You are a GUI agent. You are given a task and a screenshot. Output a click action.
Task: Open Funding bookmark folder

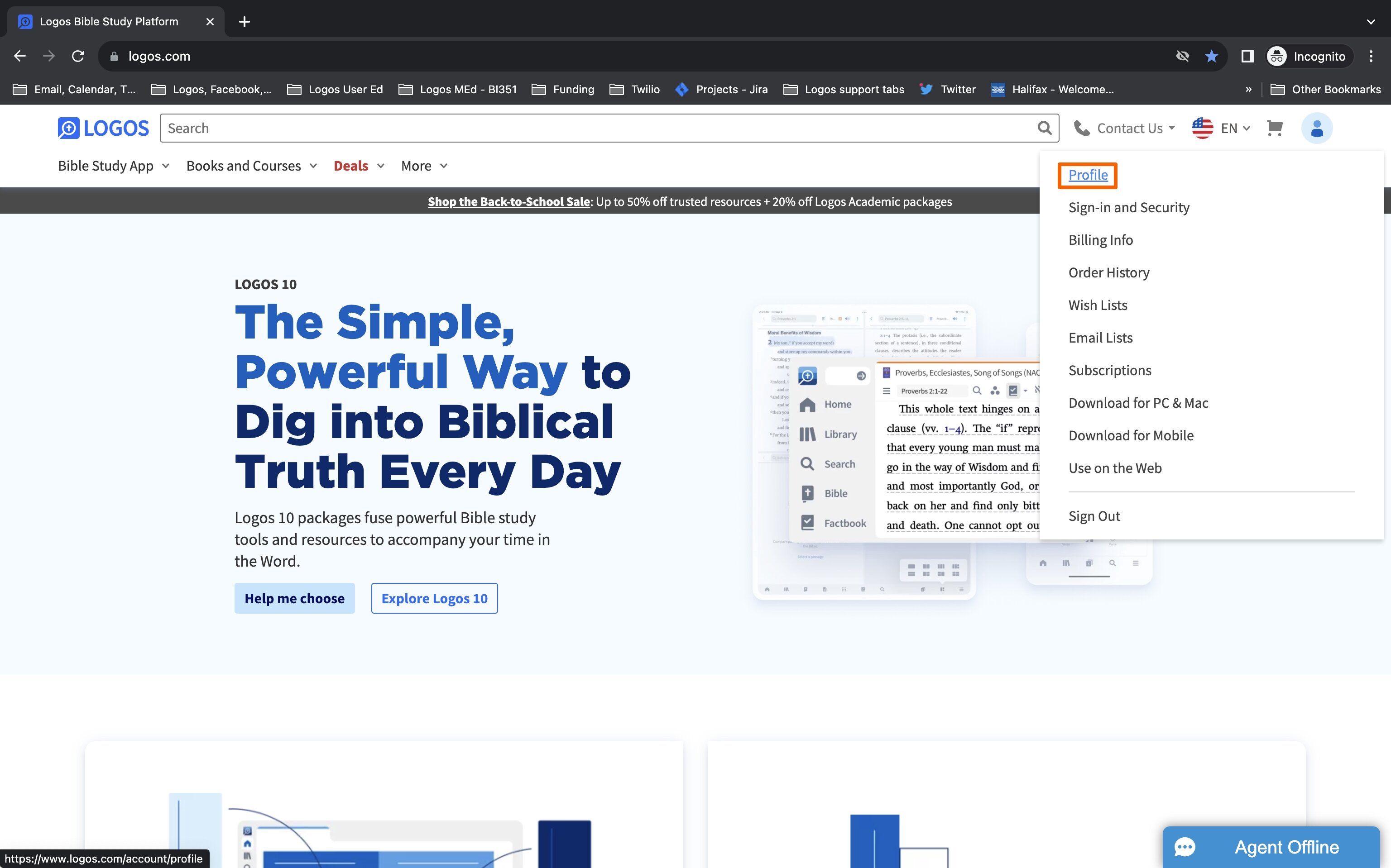pos(563,89)
